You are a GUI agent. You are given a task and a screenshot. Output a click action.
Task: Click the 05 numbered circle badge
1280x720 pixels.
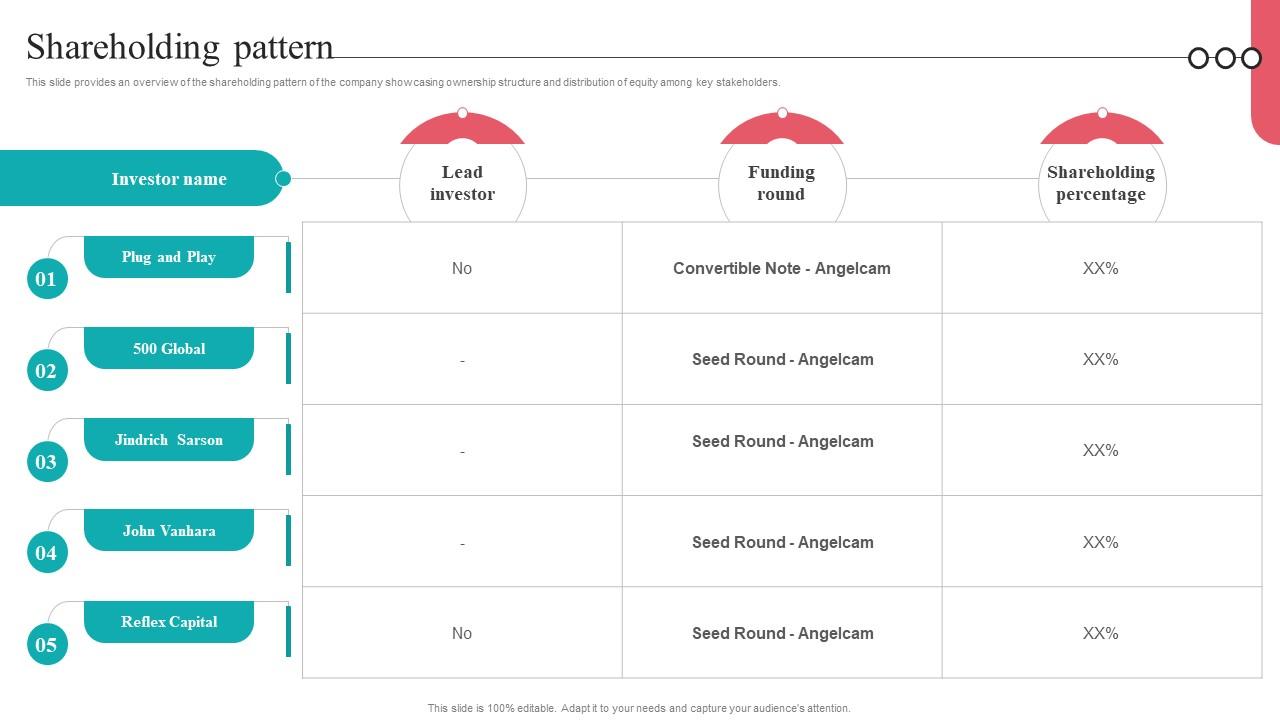47,645
